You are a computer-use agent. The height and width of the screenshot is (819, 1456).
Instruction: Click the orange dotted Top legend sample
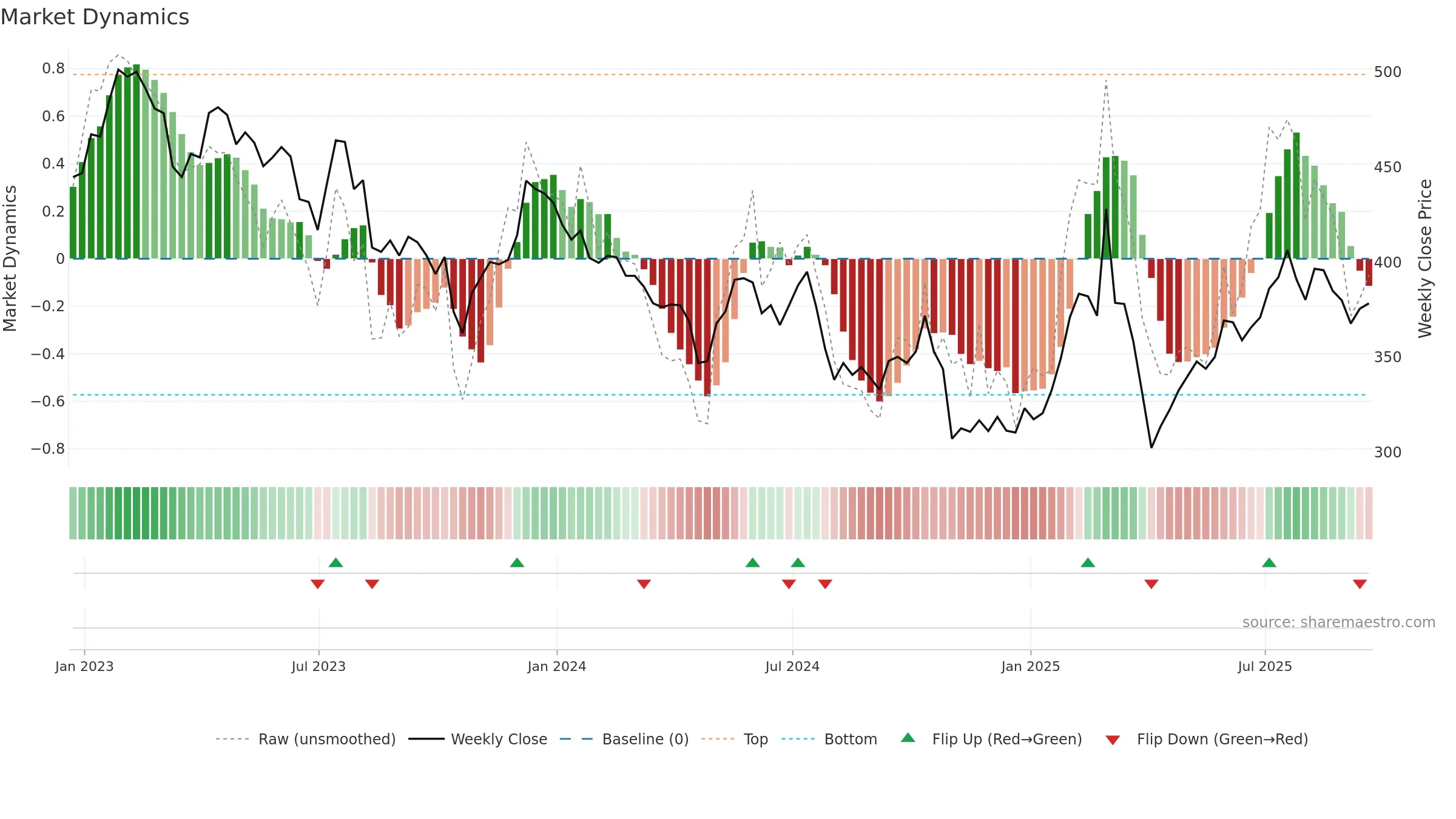[718, 739]
